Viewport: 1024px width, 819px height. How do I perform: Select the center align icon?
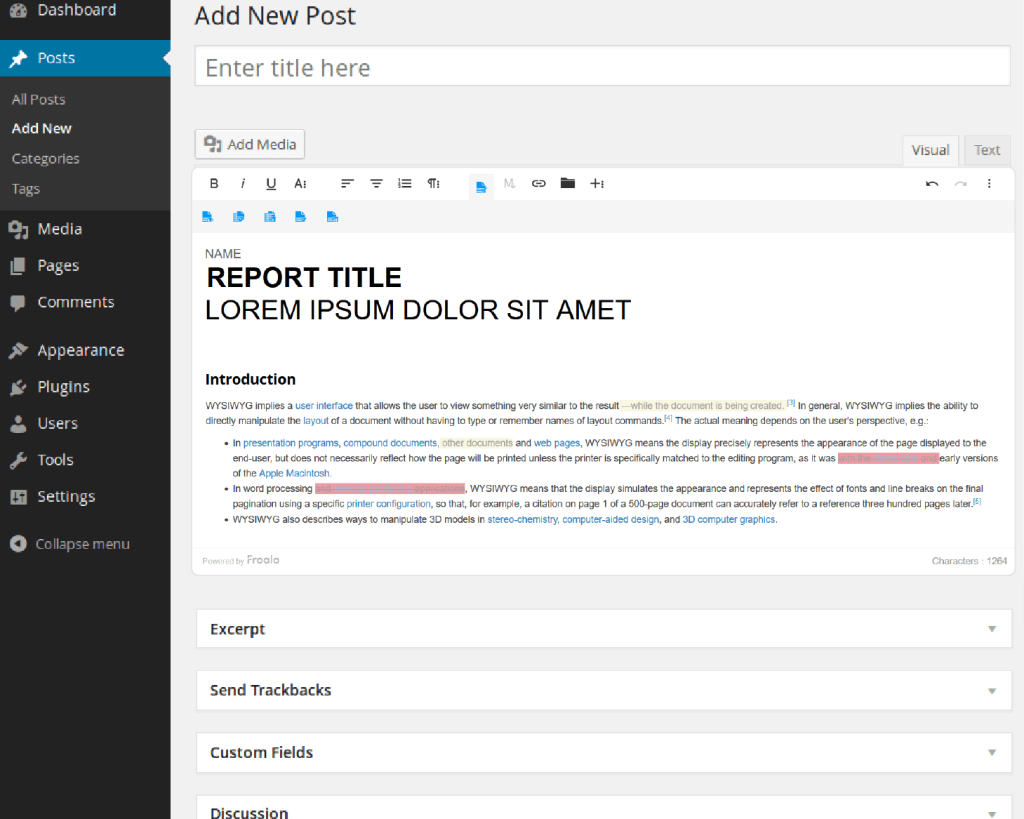point(376,183)
